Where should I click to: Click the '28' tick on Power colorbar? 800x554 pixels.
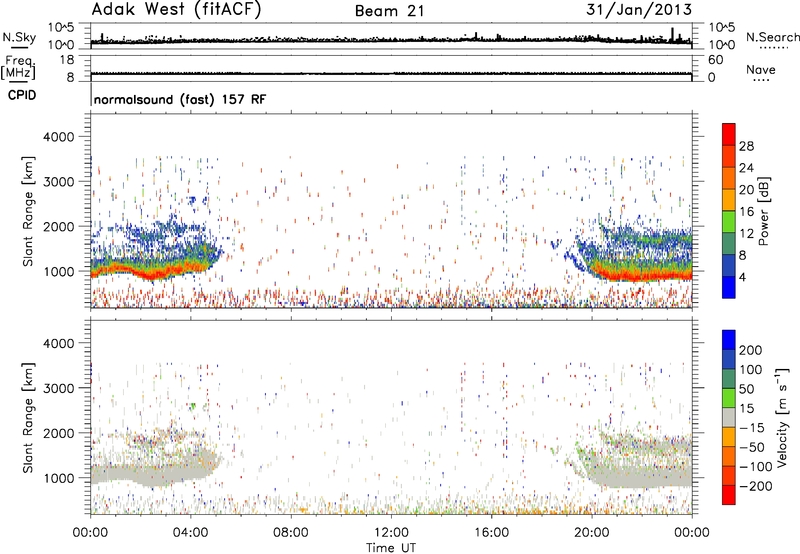(x=746, y=146)
